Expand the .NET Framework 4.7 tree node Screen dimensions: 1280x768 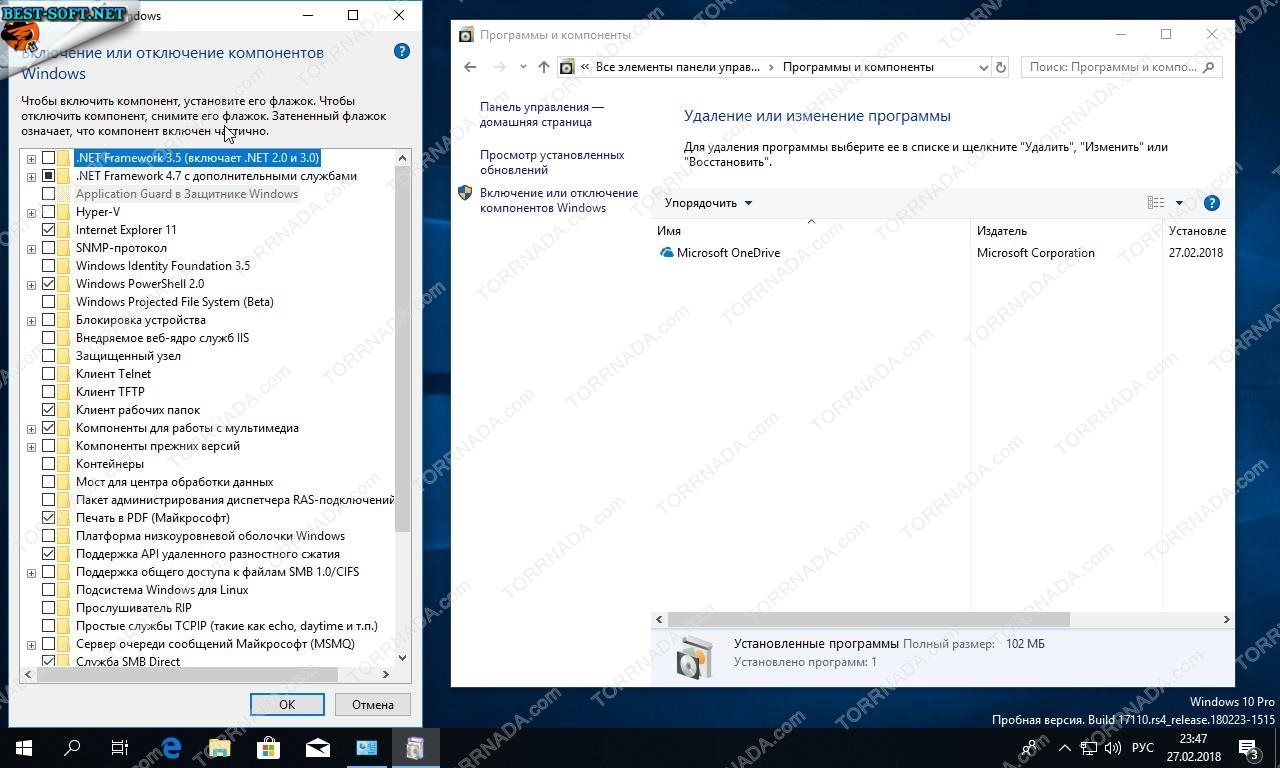point(31,176)
